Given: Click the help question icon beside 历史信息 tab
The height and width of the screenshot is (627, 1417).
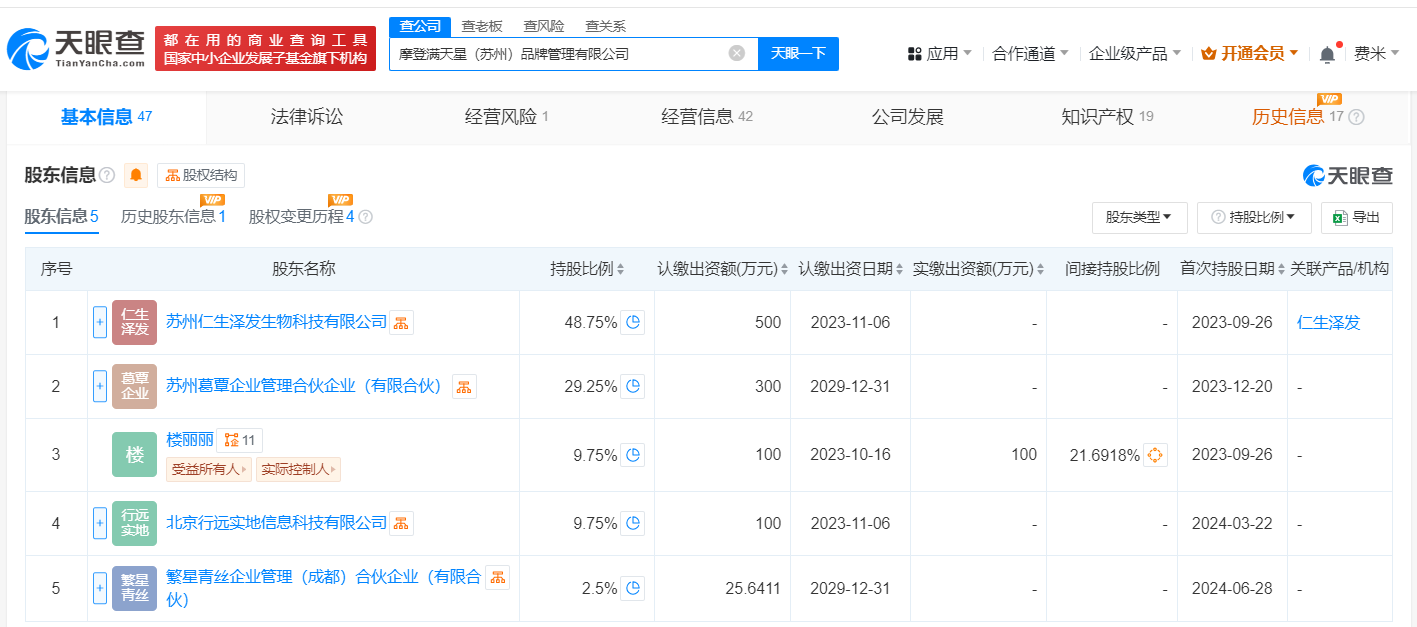Looking at the screenshot, I should [1356, 117].
